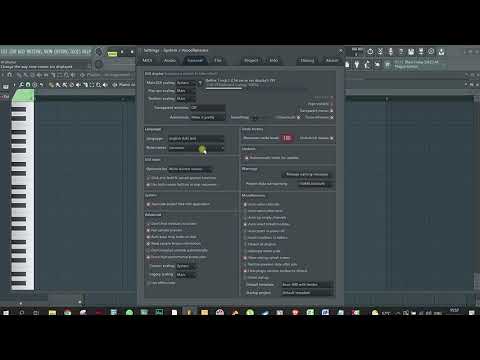
Task: Open the dropdown right of 'Prevent data...' under Warnings
Action: (316, 184)
